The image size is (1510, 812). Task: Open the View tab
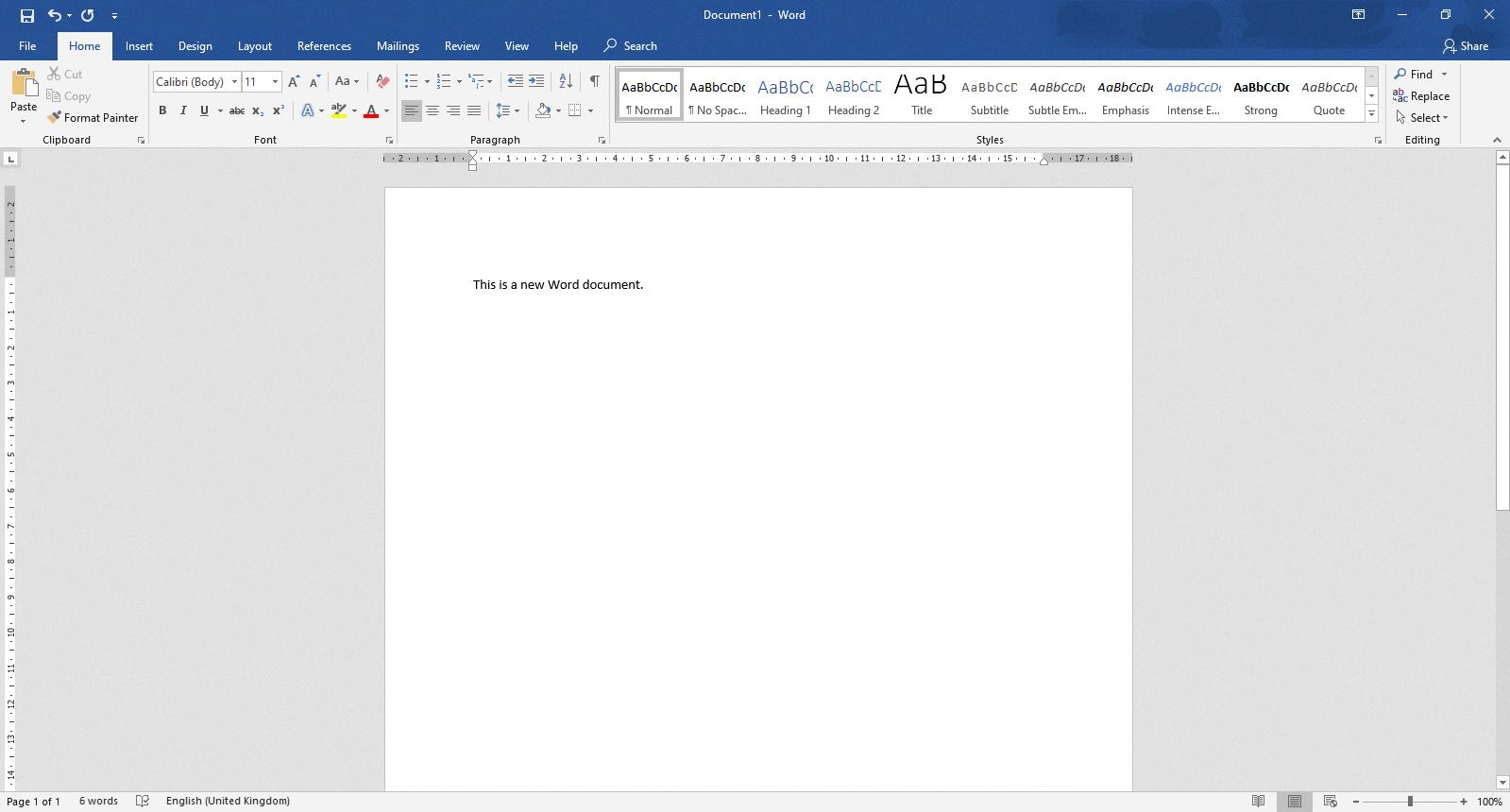[517, 45]
